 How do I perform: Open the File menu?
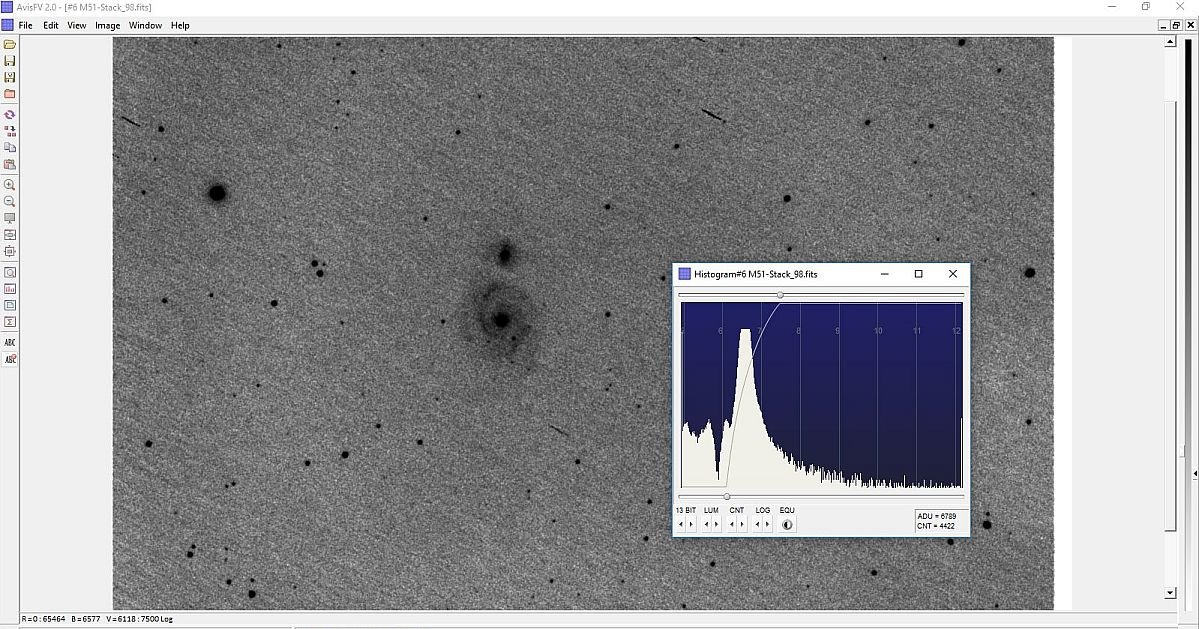pos(25,25)
